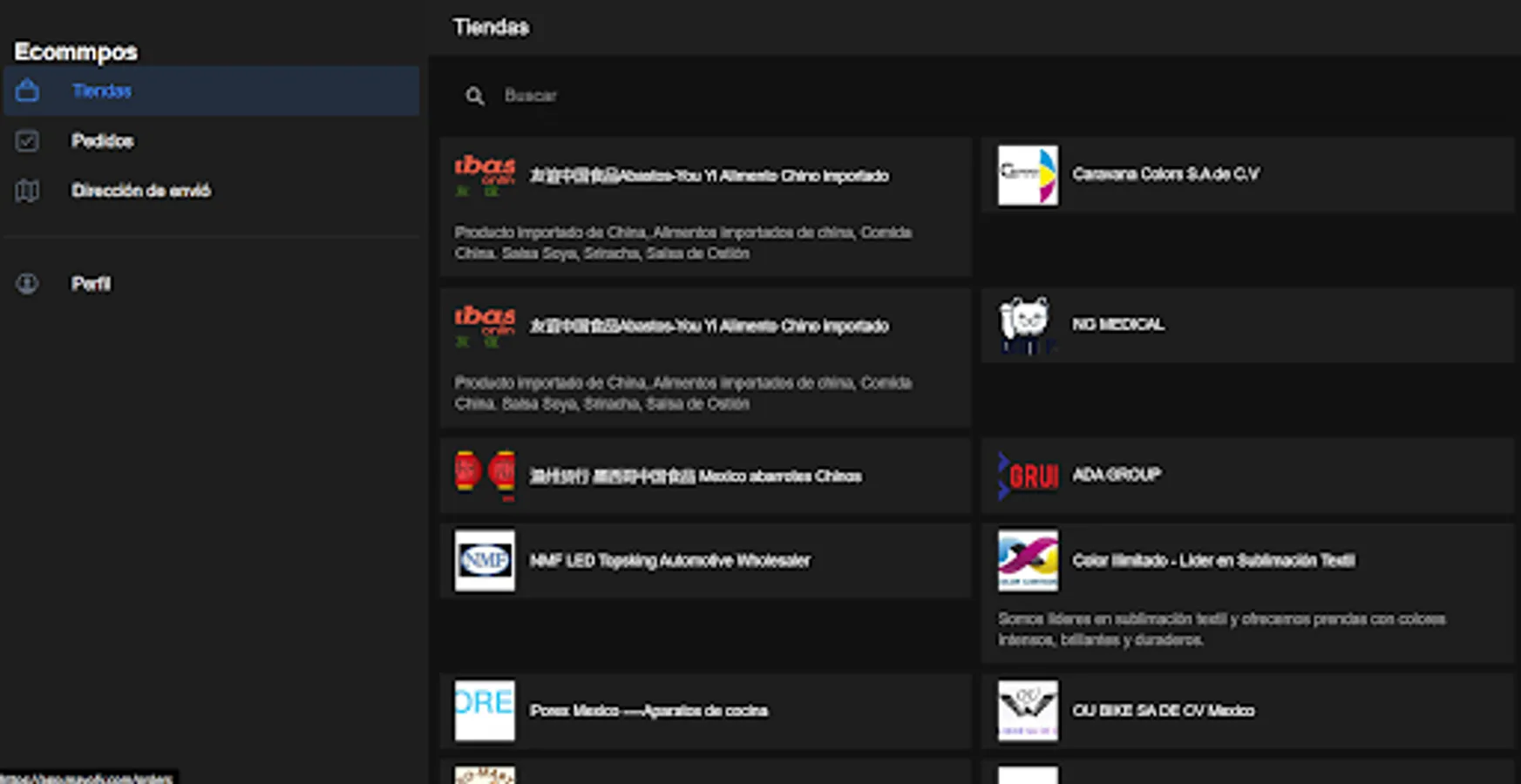Click the Color Ilimitado store logo

click(x=1028, y=560)
